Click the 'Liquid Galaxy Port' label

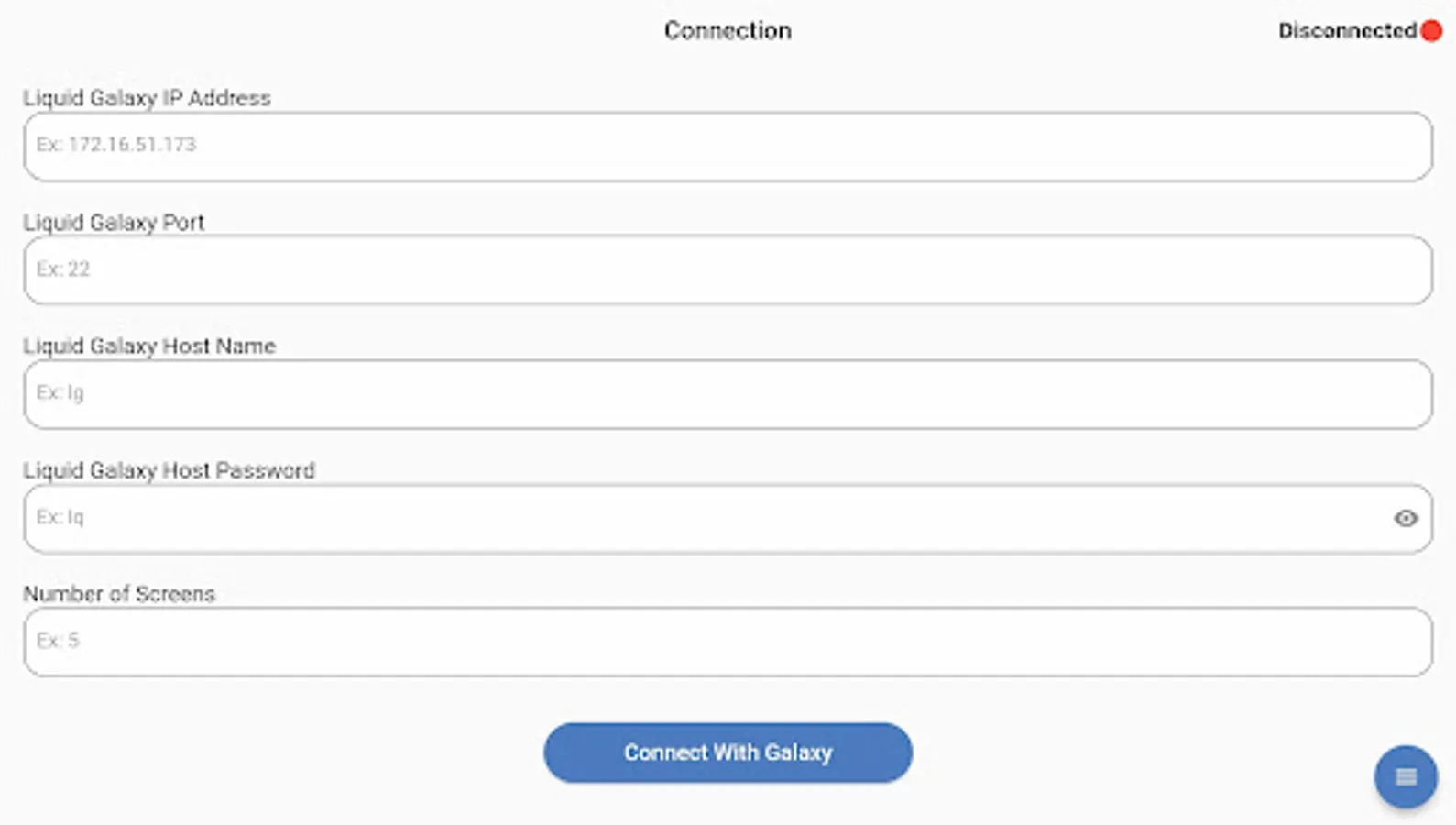(114, 223)
